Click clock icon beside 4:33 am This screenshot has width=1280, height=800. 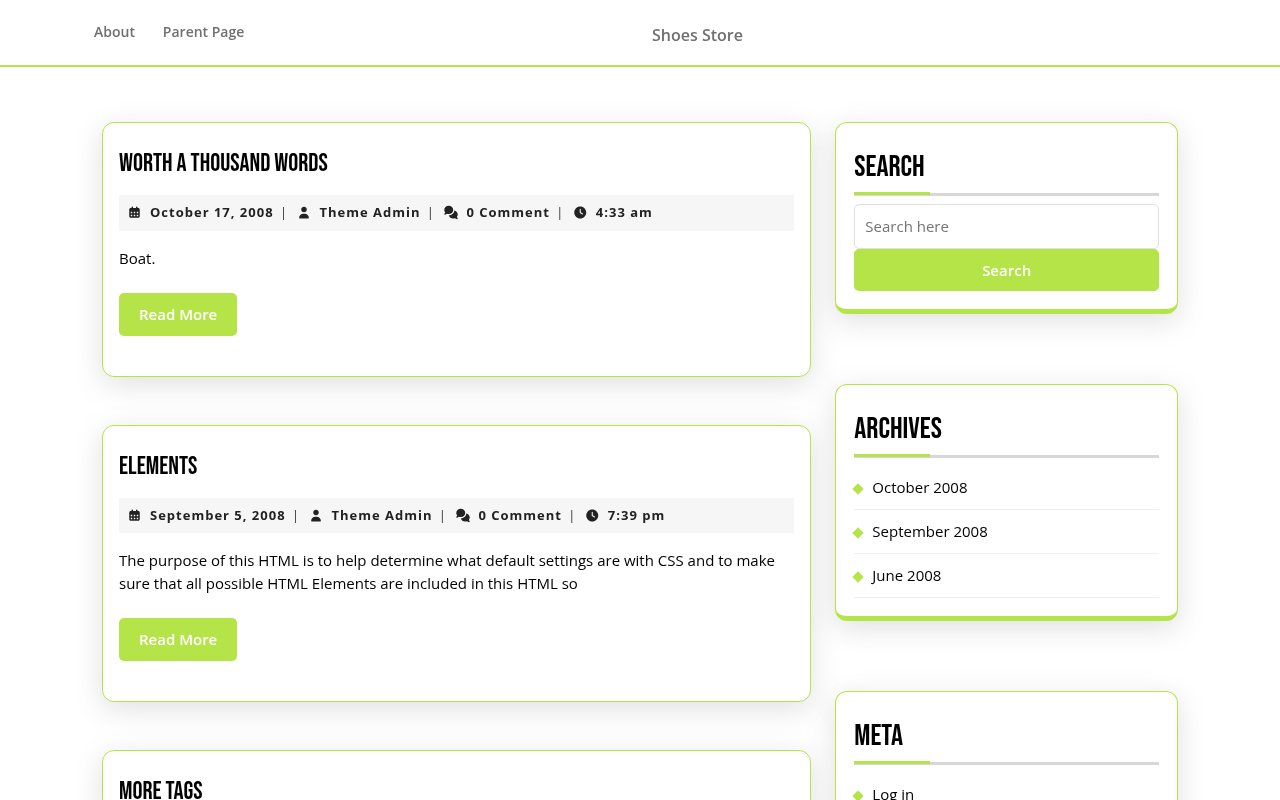coord(580,213)
